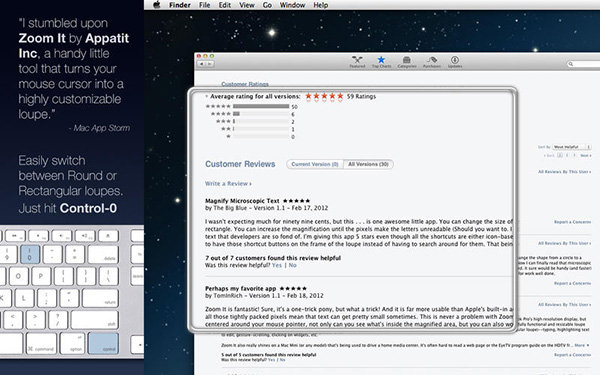Click "5 out of 5 customers found this review helpful"
The height and width of the screenshot is (375, 600).
(x=269, y=355)
